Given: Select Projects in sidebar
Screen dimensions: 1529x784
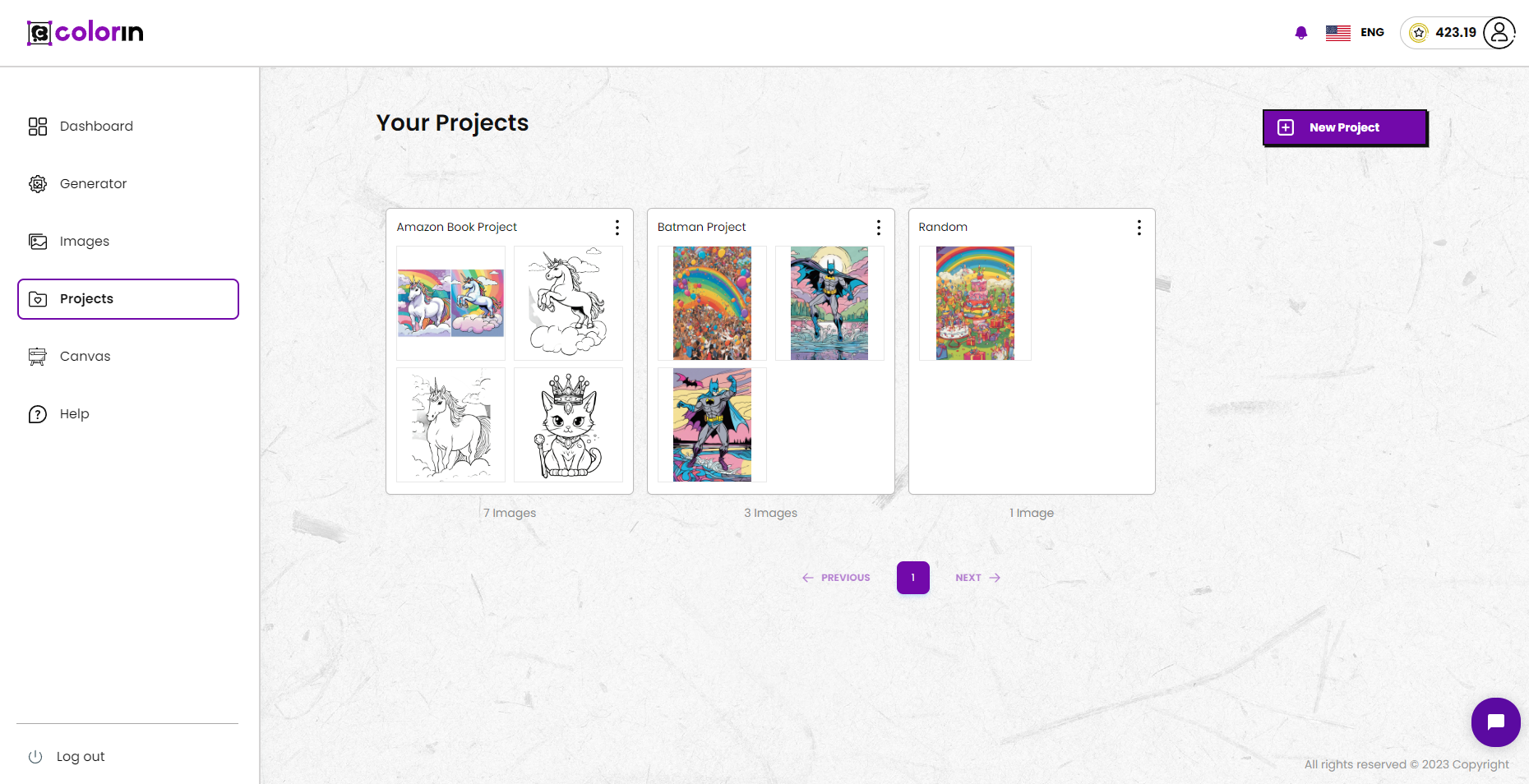Looking at the screenshot, I should [x=127, y=299].
